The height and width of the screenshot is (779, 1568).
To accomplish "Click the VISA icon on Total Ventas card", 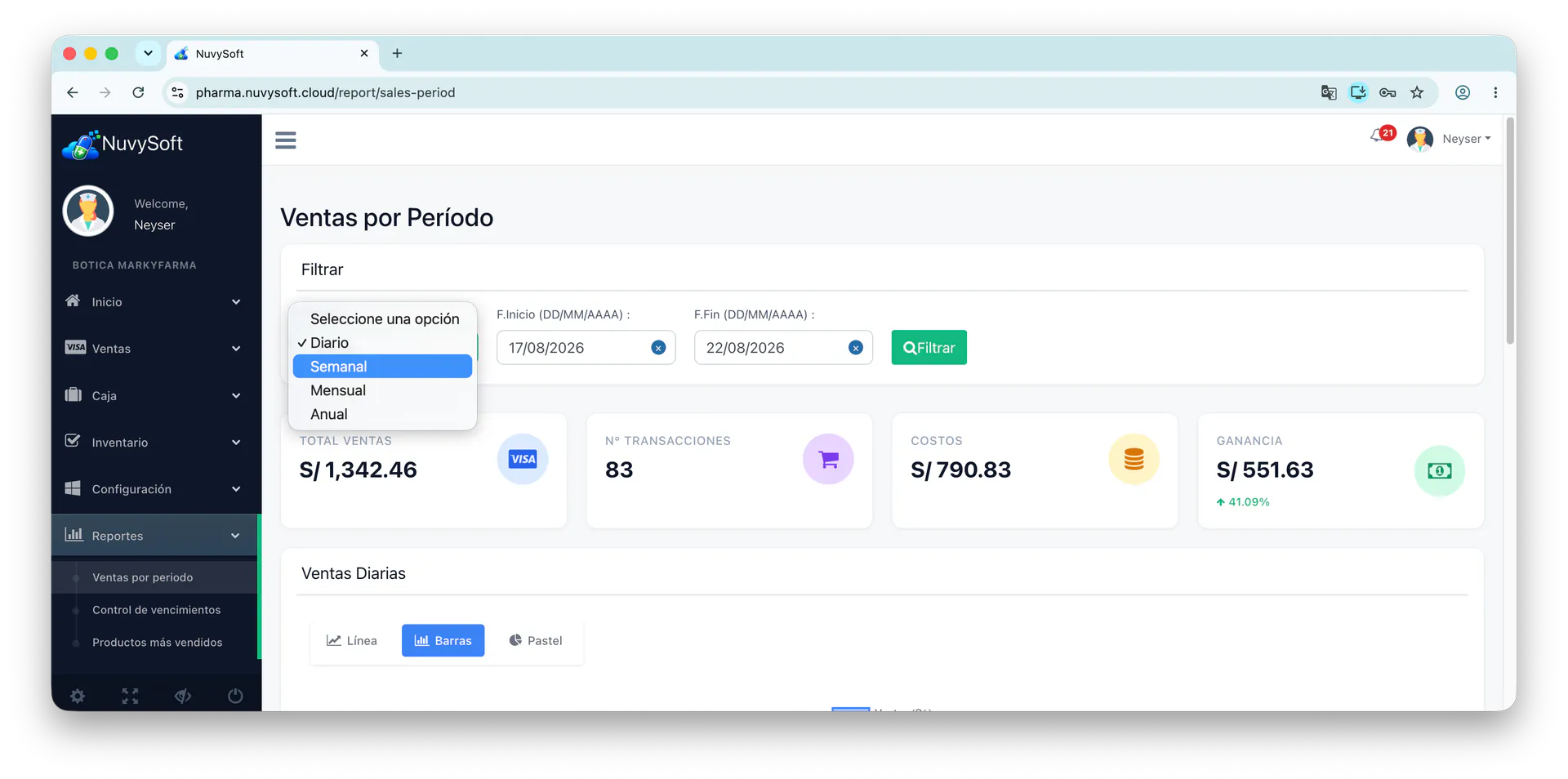I will click(x=523, y=459).
